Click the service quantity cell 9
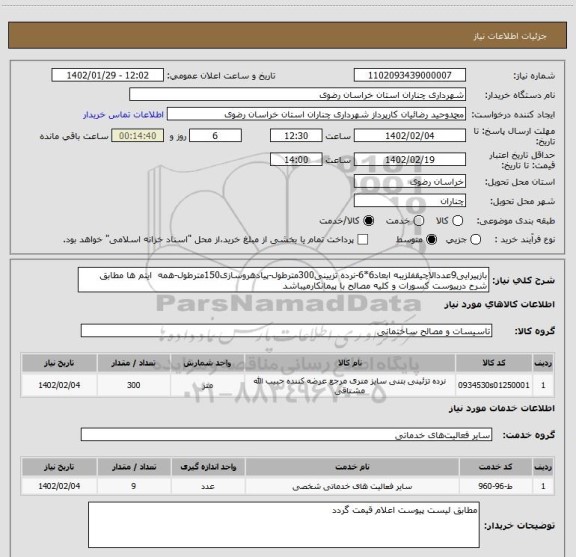This screenshot has width=576, height=557. pyautogui.click(x=133, y=486)
